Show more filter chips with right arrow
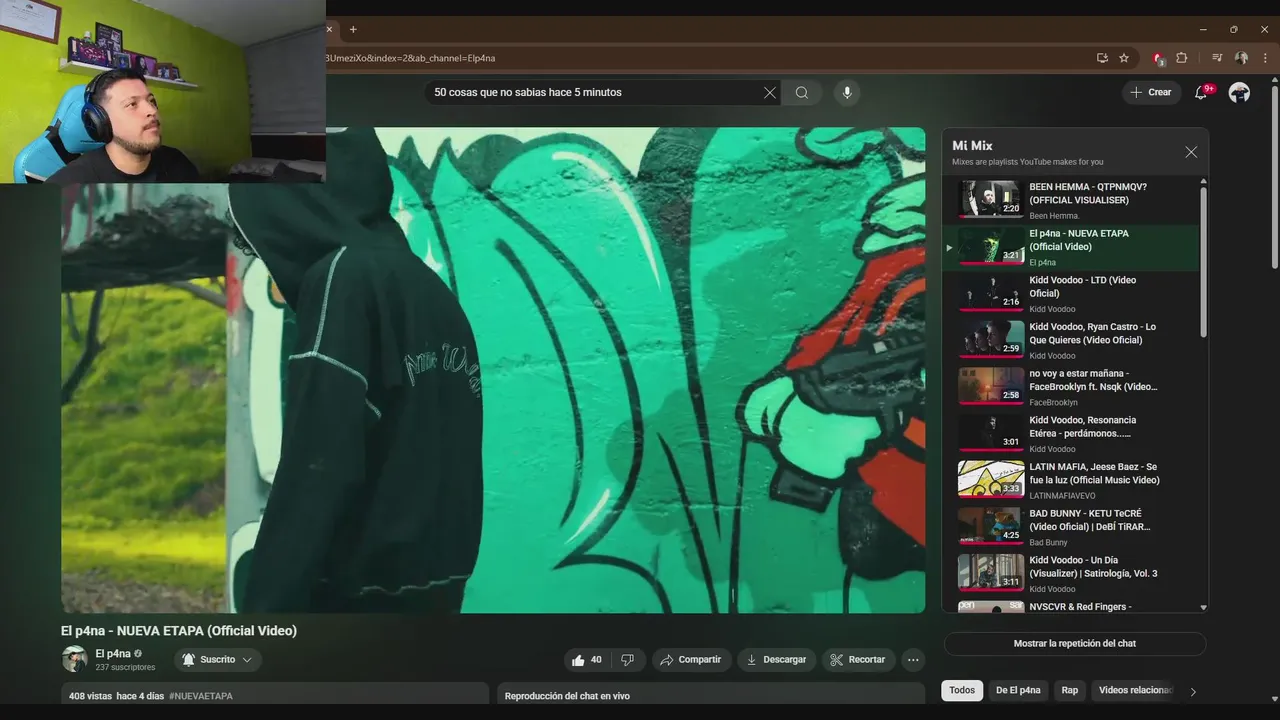 pyautogui.click(x=1193, y=691)
